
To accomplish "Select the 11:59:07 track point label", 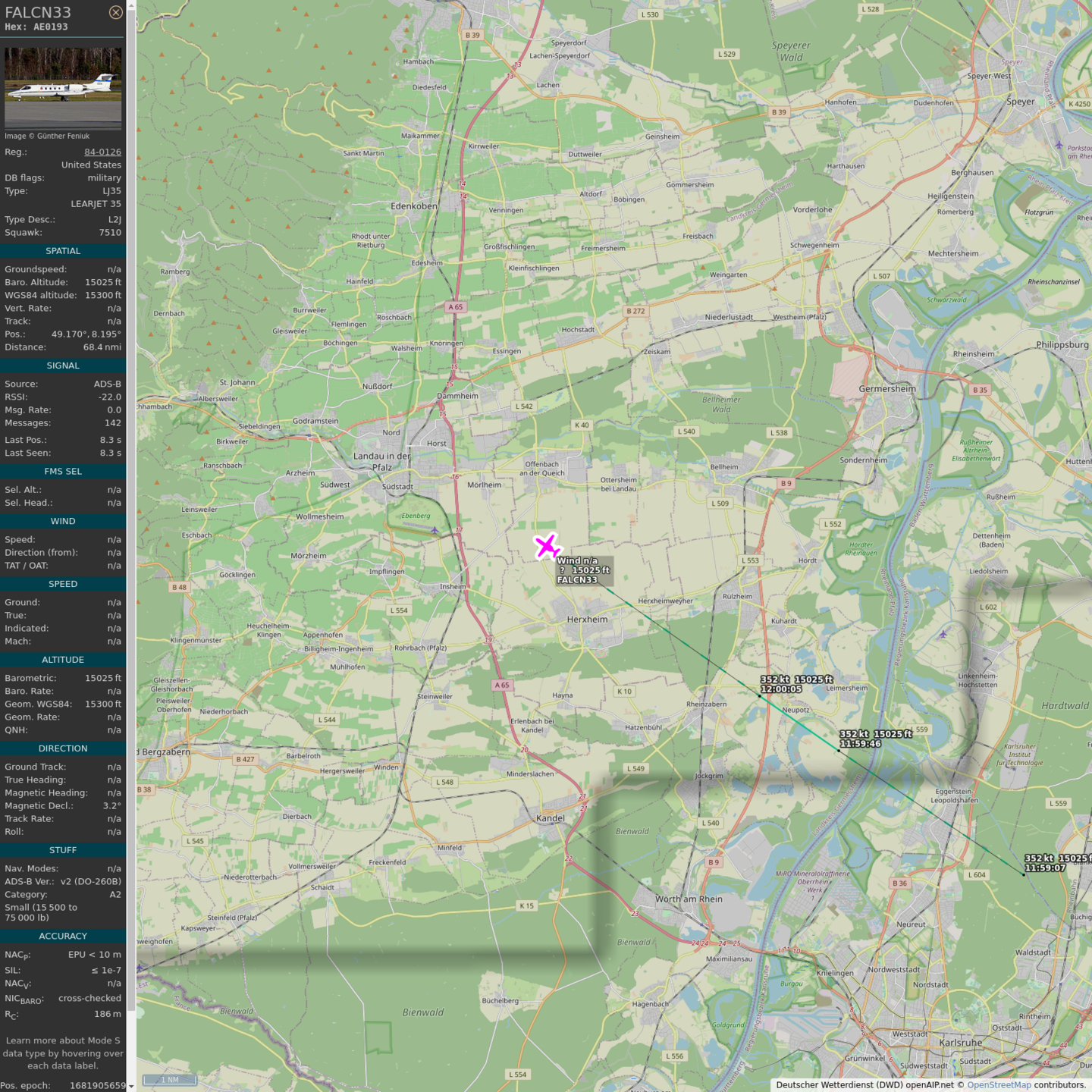I will (x=1045, y=868).
